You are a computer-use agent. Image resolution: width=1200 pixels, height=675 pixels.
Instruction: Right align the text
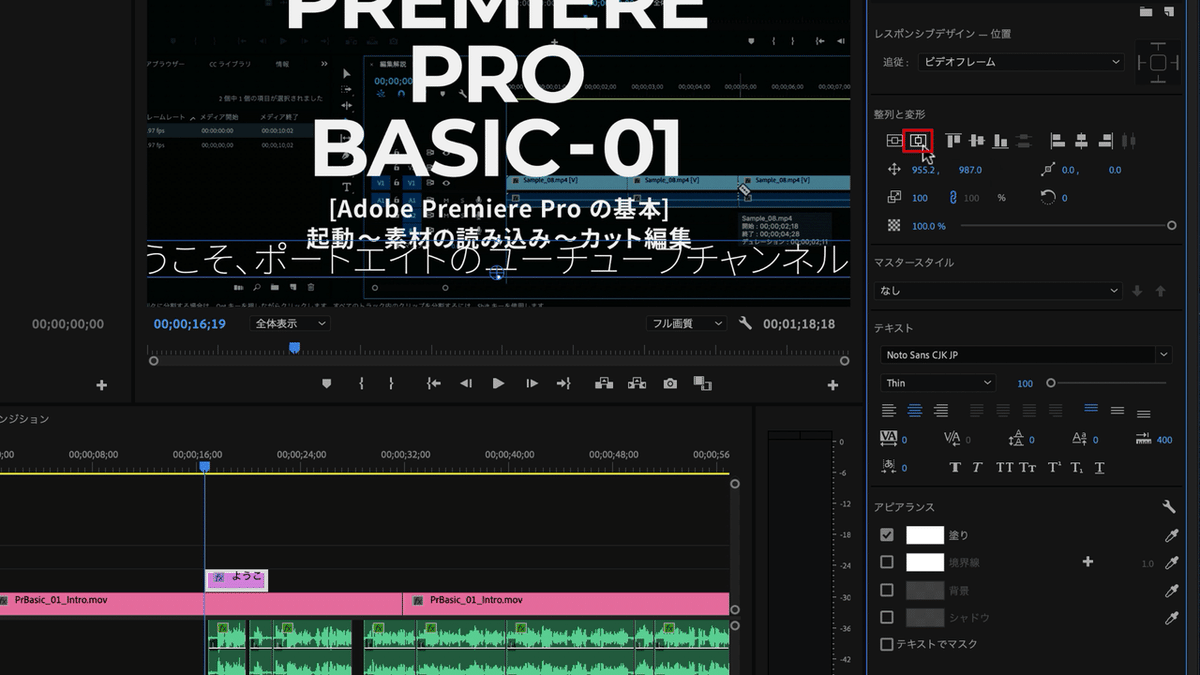point(940,410)
